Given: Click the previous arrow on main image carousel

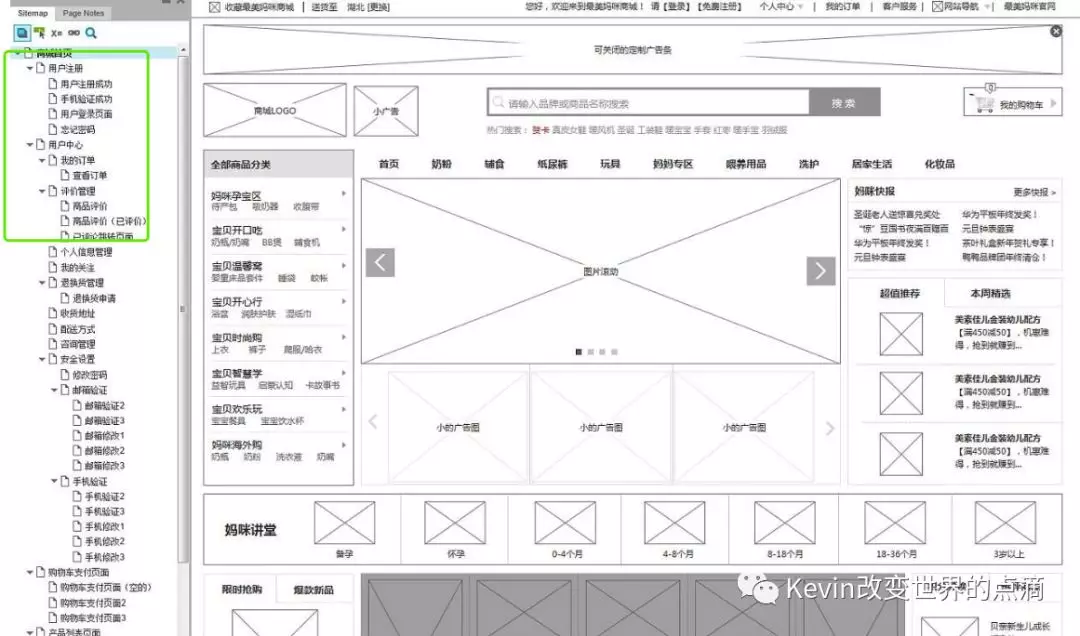Looking at the screenshot, I should point(380,263).
